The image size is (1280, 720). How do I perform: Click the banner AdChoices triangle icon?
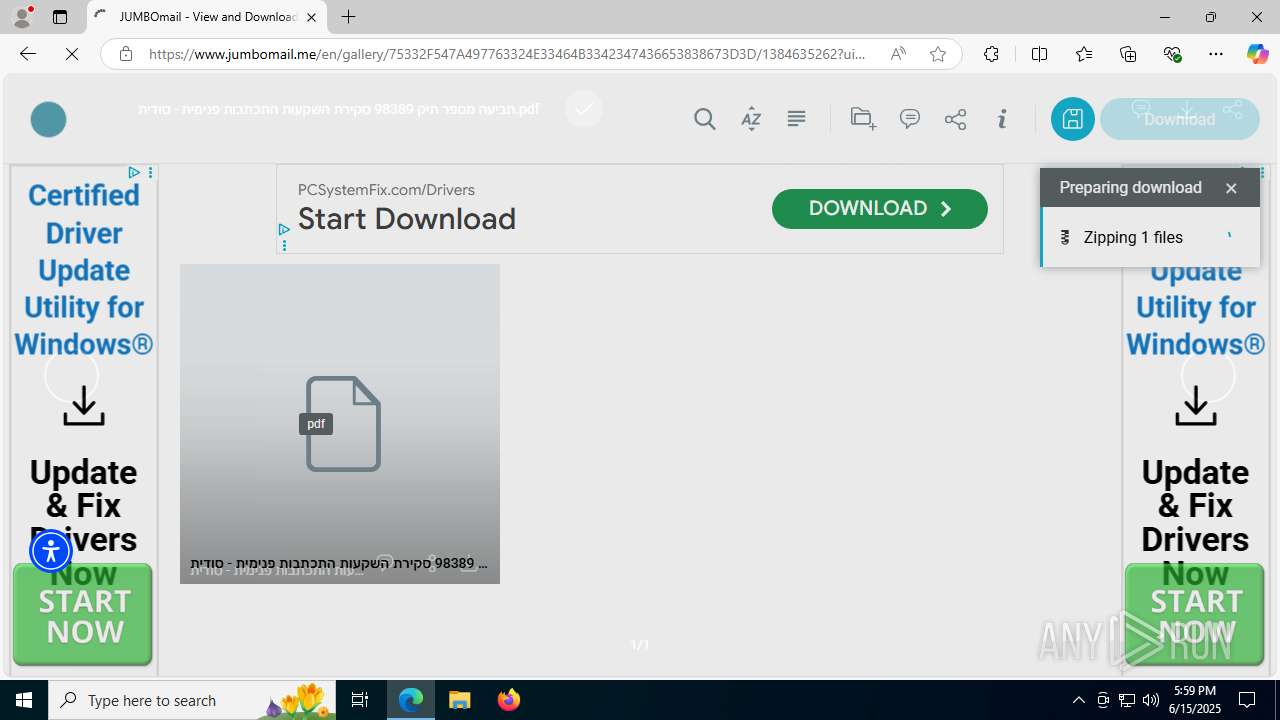(284, 230)
